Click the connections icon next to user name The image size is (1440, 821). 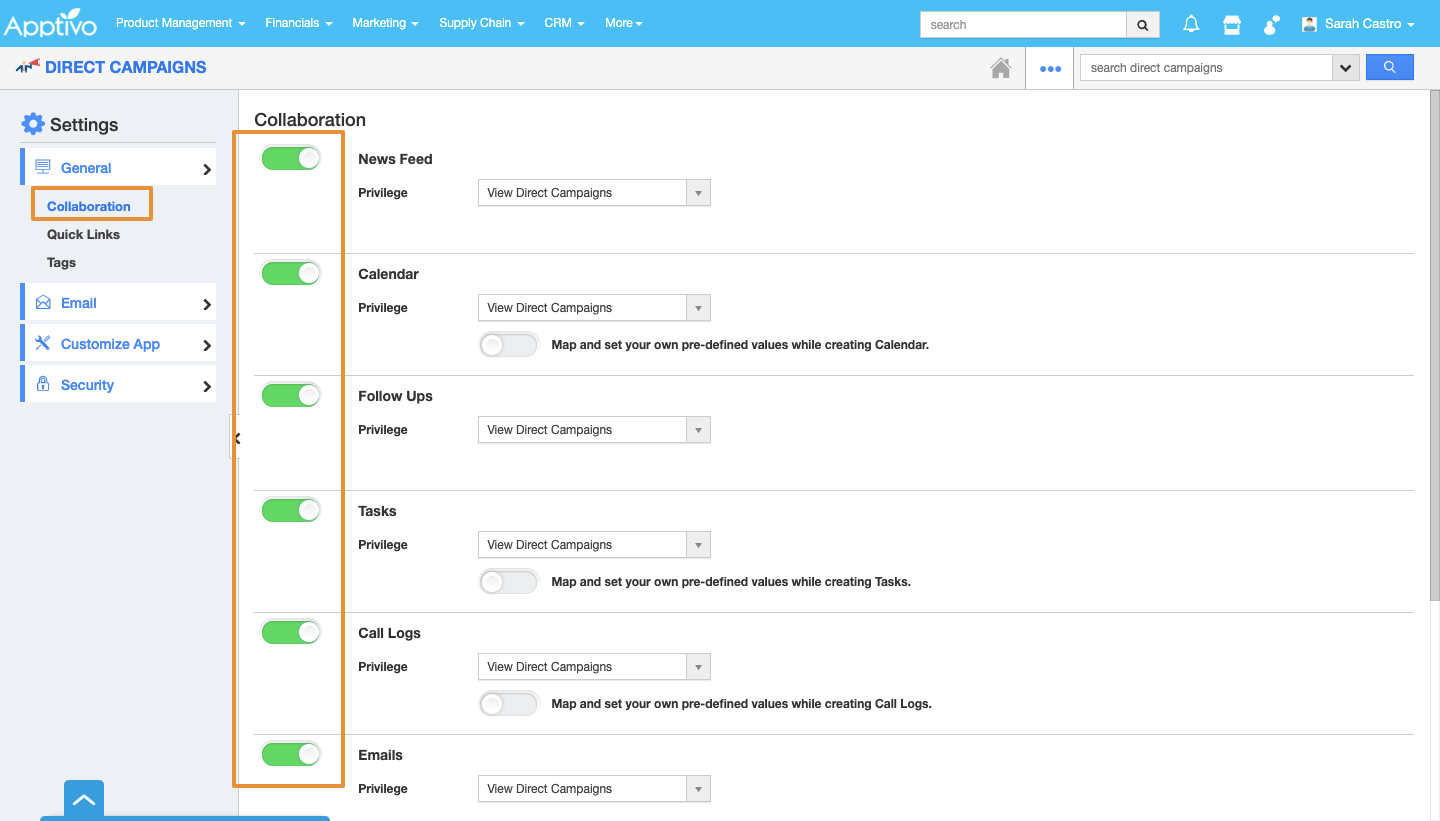click(x=1272, y=24)
